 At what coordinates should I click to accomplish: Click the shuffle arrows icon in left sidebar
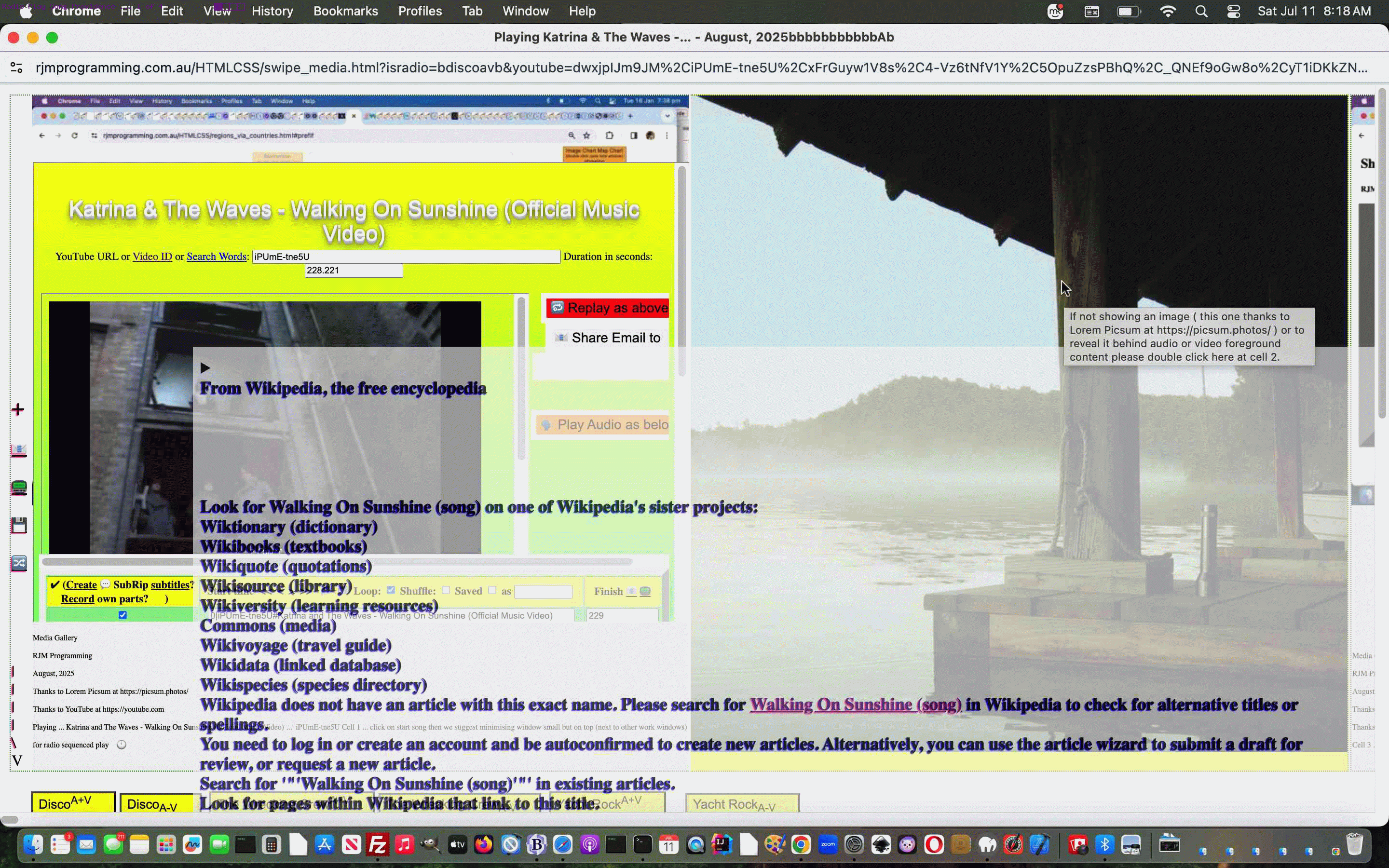pyautogui.click(x=19, y=563)
